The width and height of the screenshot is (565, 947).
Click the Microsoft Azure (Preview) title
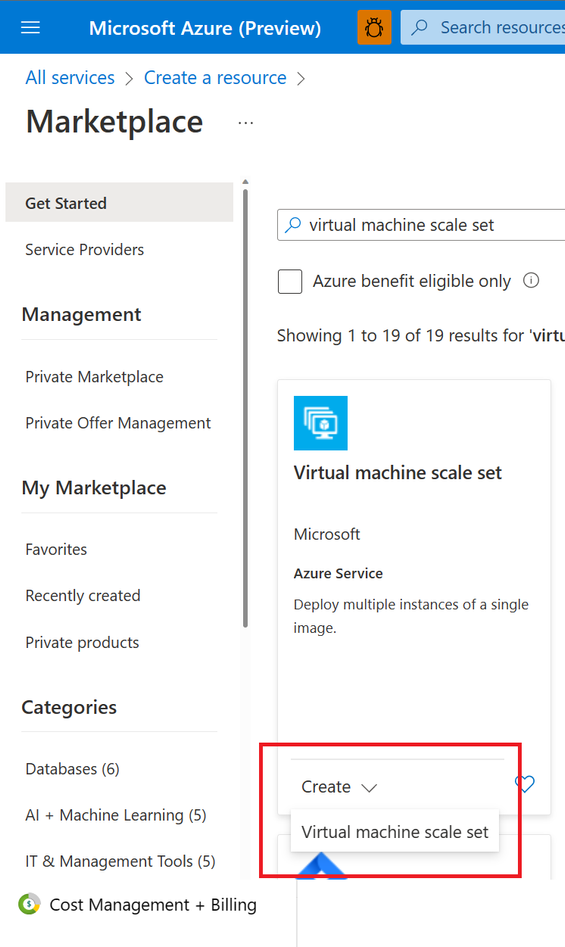coord(205,28)
